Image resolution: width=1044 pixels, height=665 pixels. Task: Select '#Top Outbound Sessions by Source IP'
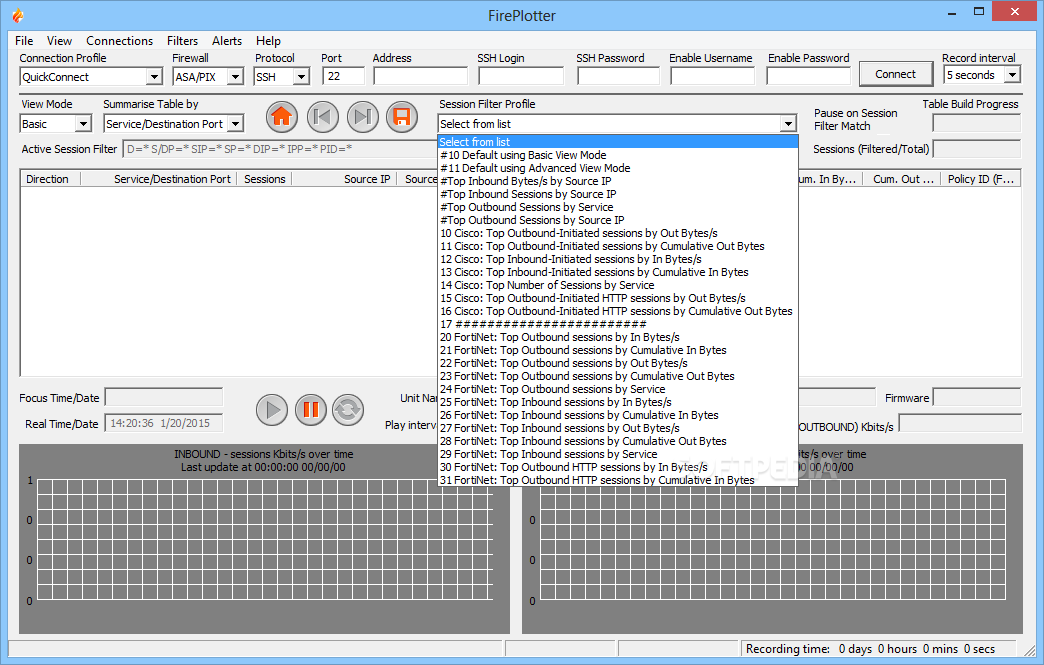[618, 220]
